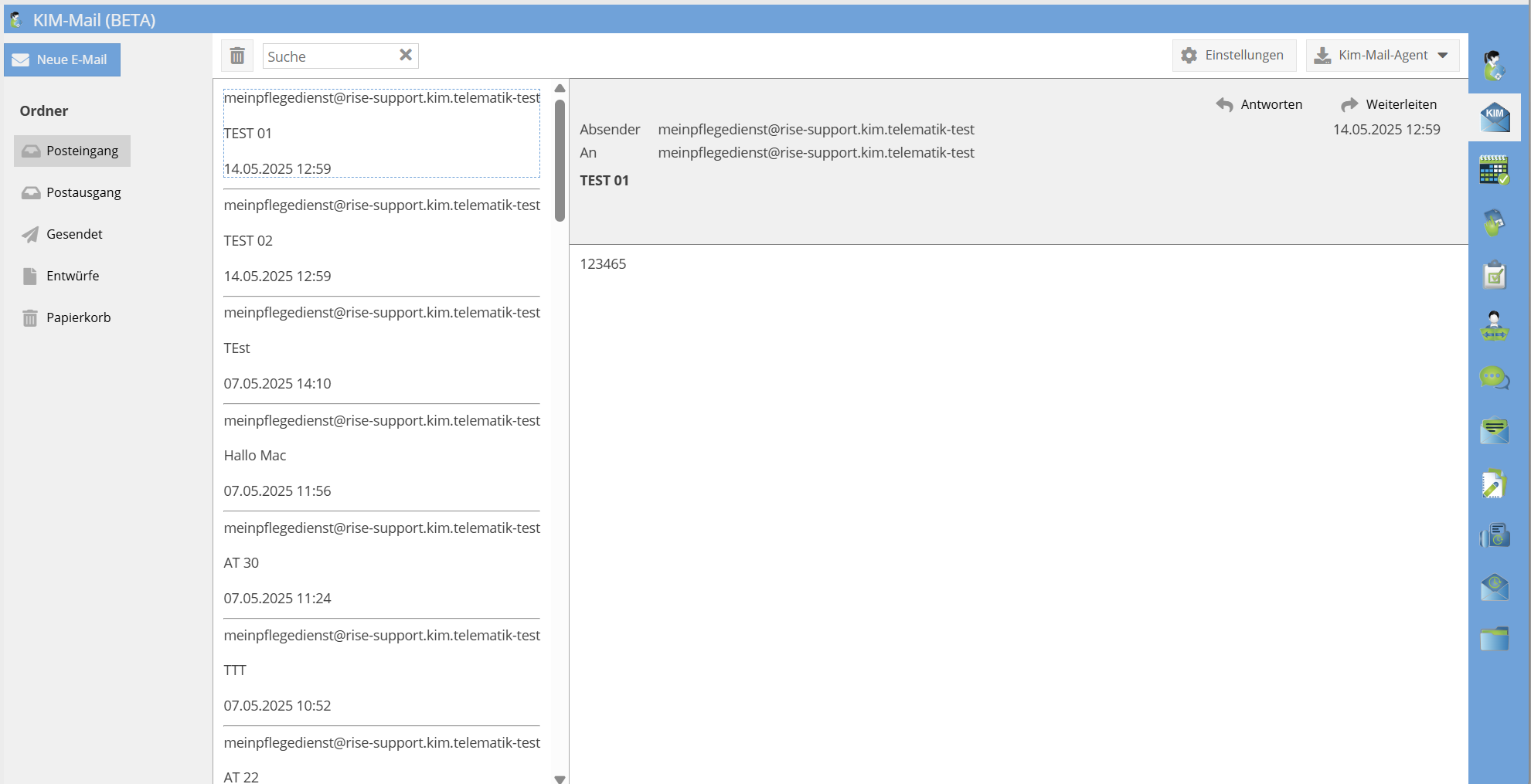This screenshot has width=1531, height=784.
Task: Click the clipboard checklist icon in sidebar
Action: [1494, 275]
